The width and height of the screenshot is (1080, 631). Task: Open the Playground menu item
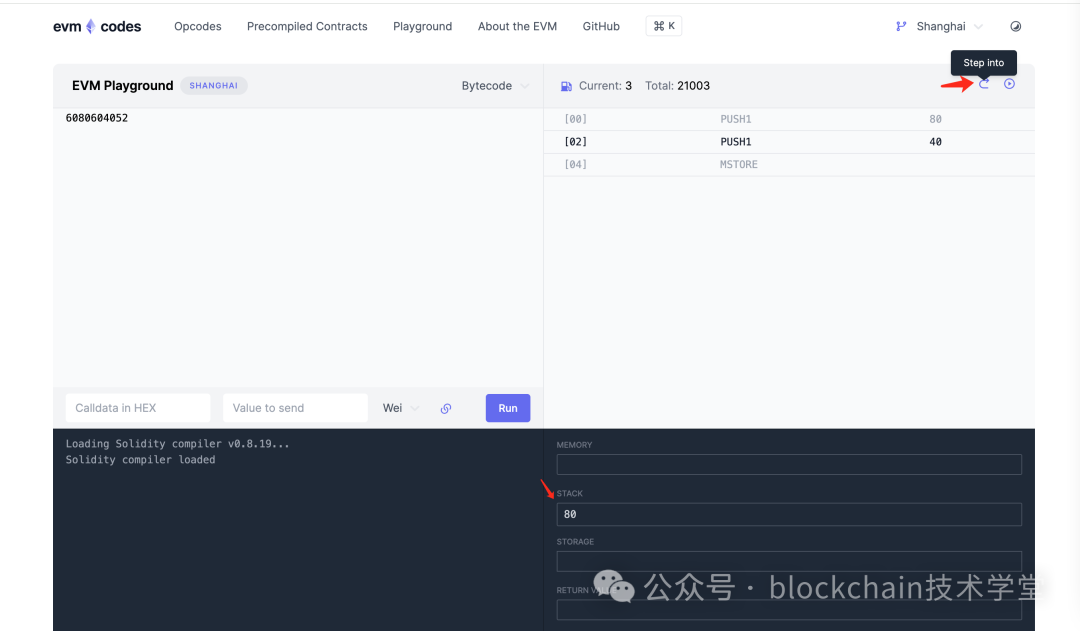tap(423, 26)
